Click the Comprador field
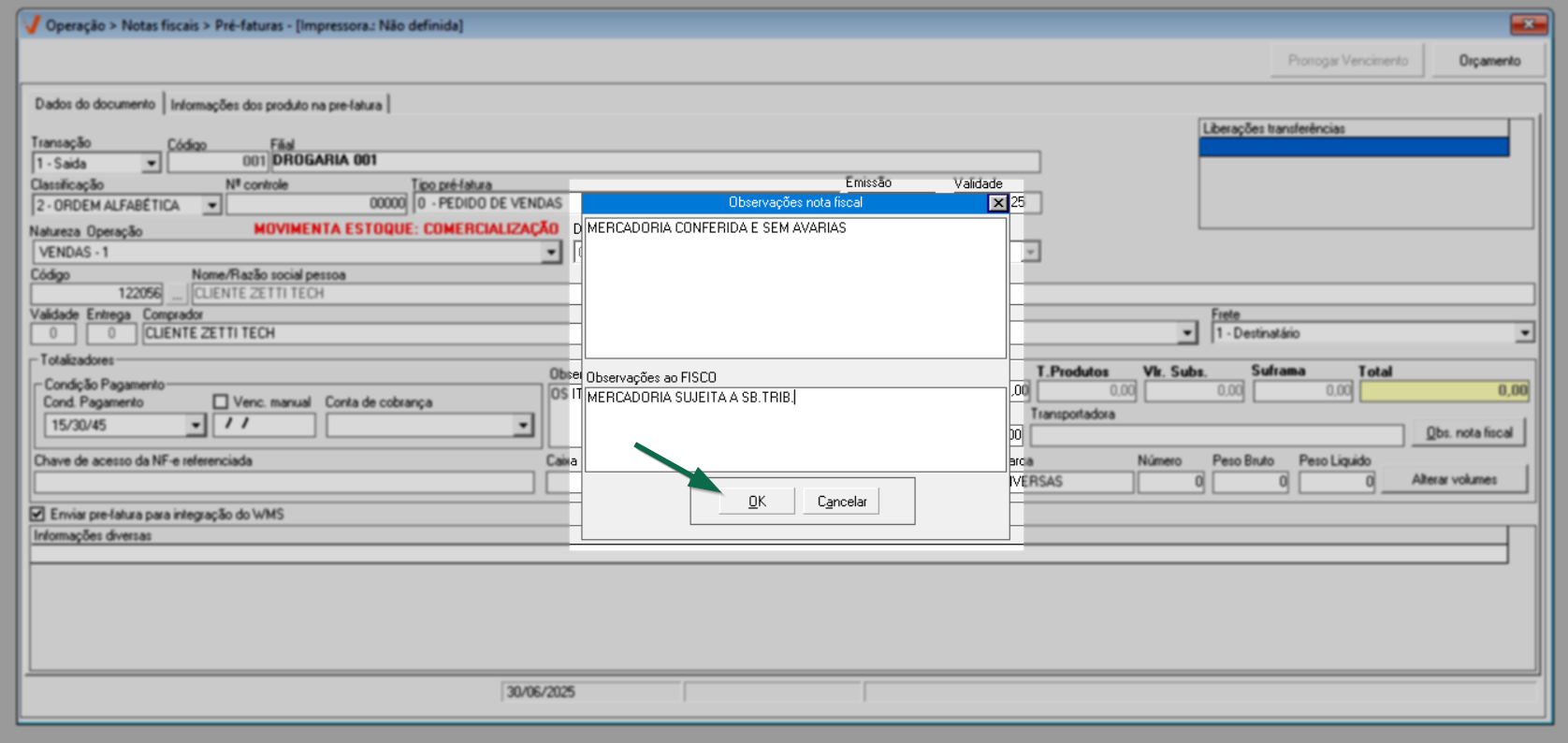The width and height of the screenshot is (1568, 743). (357, 333)
